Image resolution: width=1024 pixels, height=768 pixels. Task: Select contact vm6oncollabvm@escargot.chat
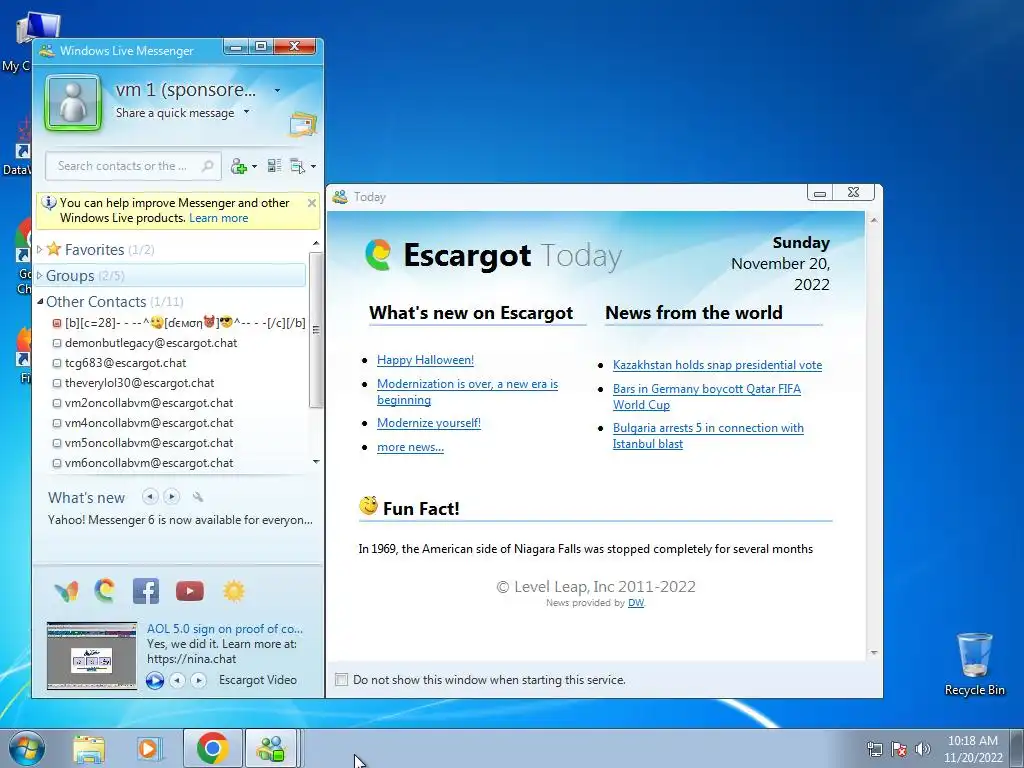149,463
